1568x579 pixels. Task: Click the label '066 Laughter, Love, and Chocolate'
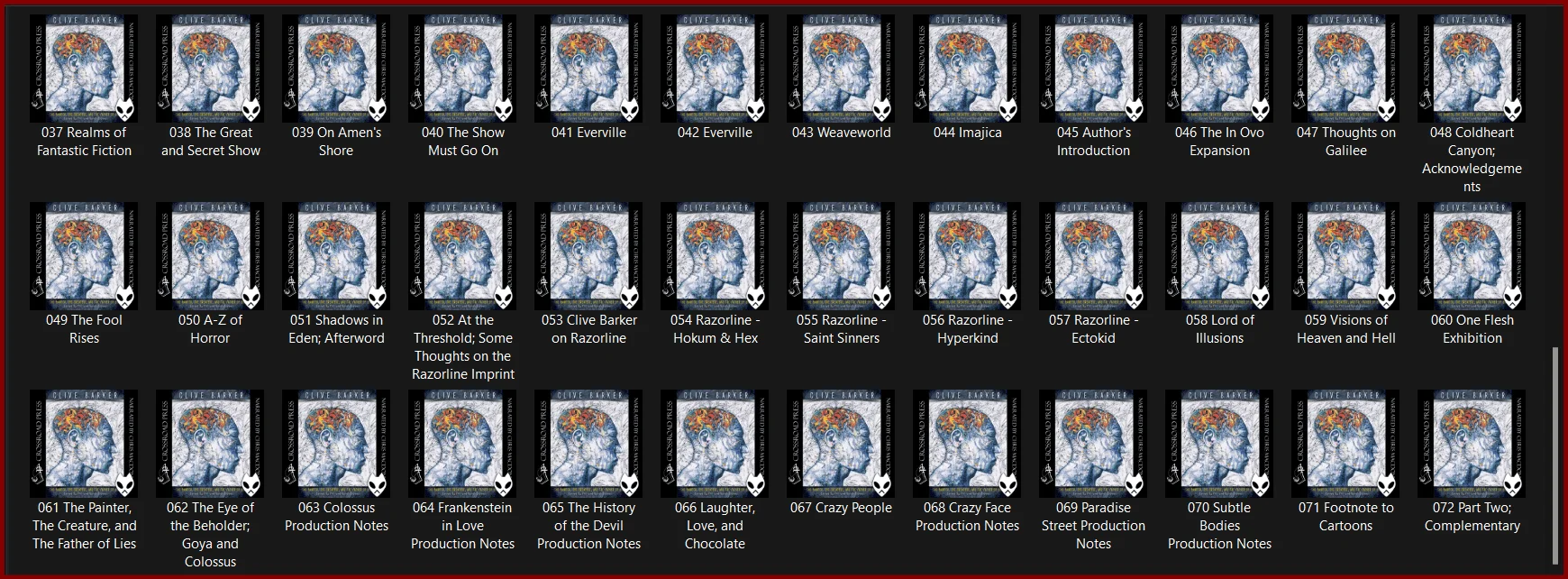point(715,526)
